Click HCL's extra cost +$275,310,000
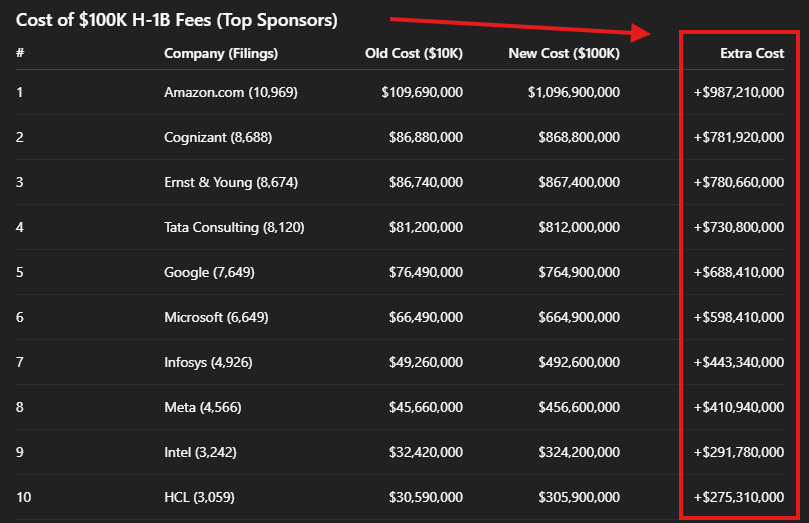The image size is (809, 523). (x=738, y=497)
